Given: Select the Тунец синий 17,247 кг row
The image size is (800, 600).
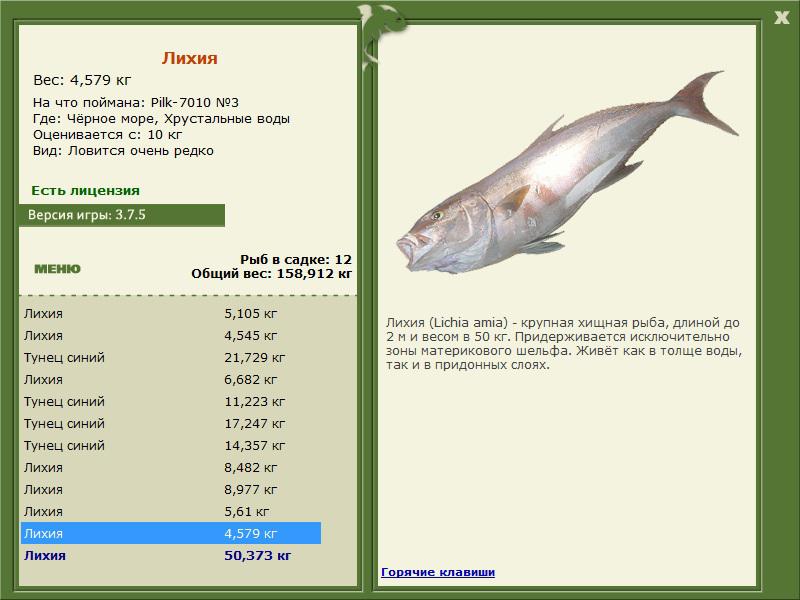Looking at the screenshot, I should point(171,423).
